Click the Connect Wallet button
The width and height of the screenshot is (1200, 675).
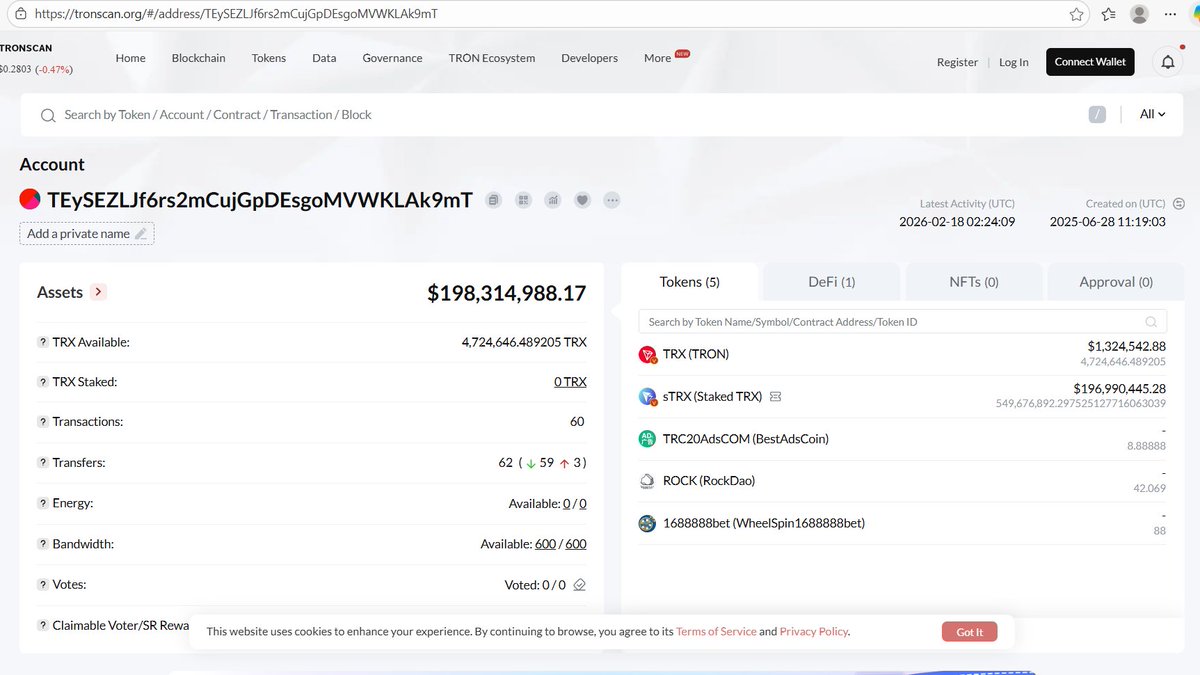(1090, 62)
